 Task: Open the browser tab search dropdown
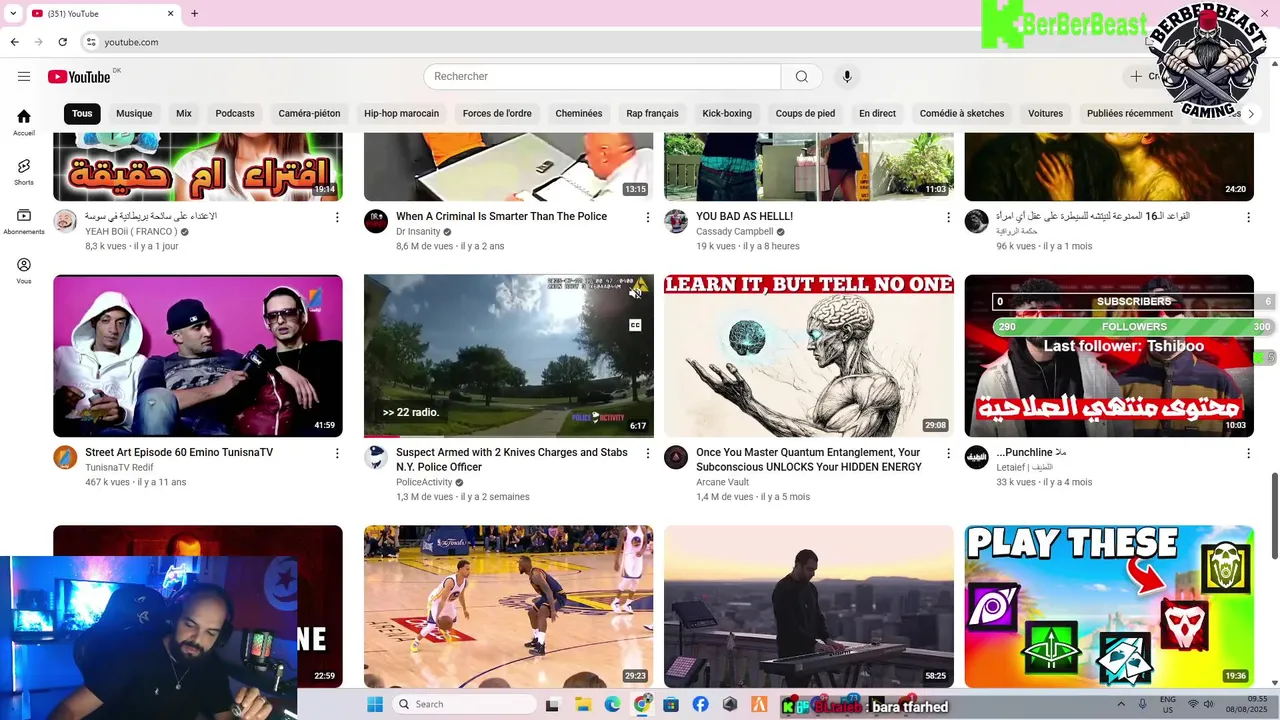13,13
